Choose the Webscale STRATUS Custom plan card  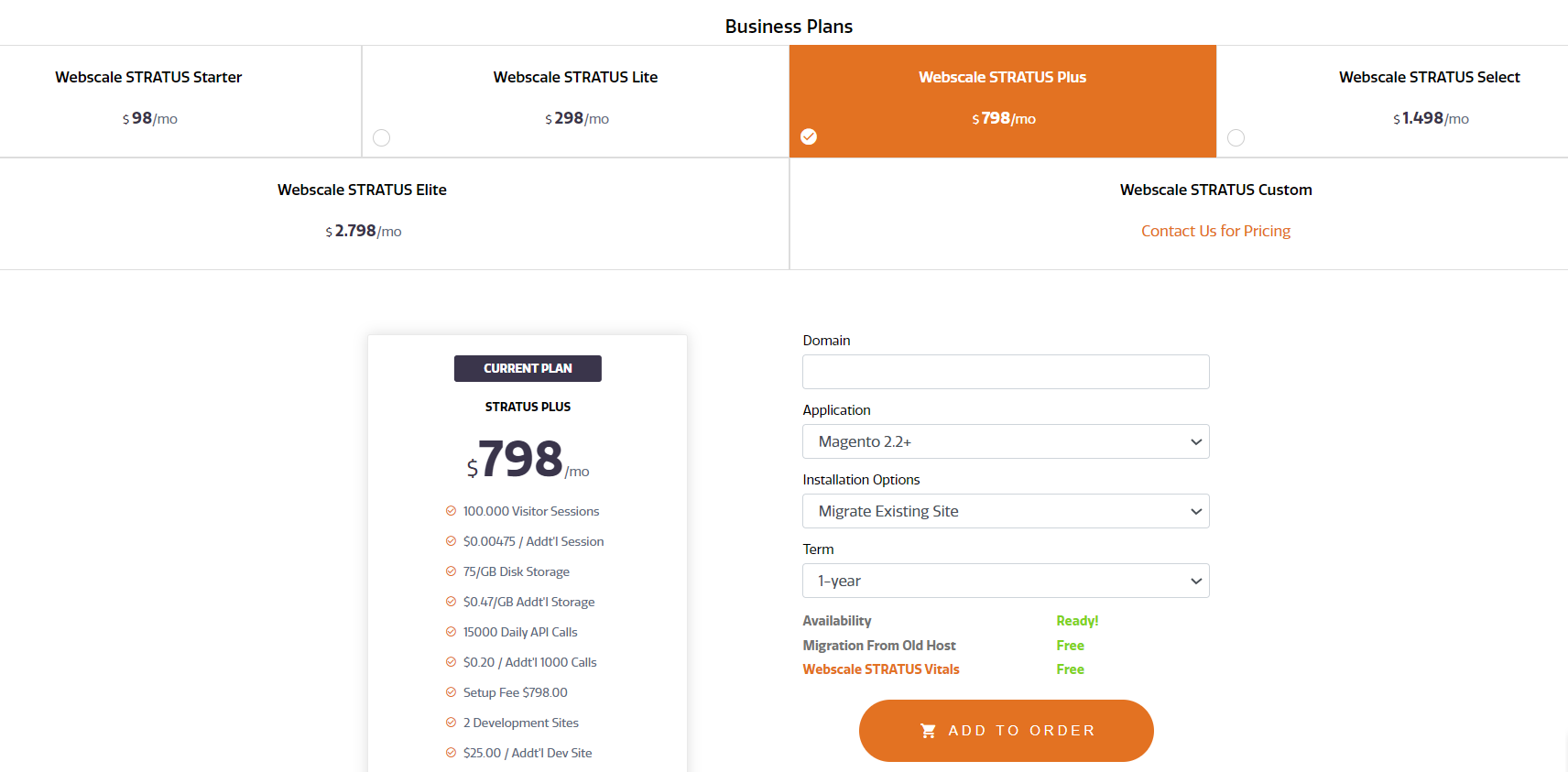click(1179, 213)
